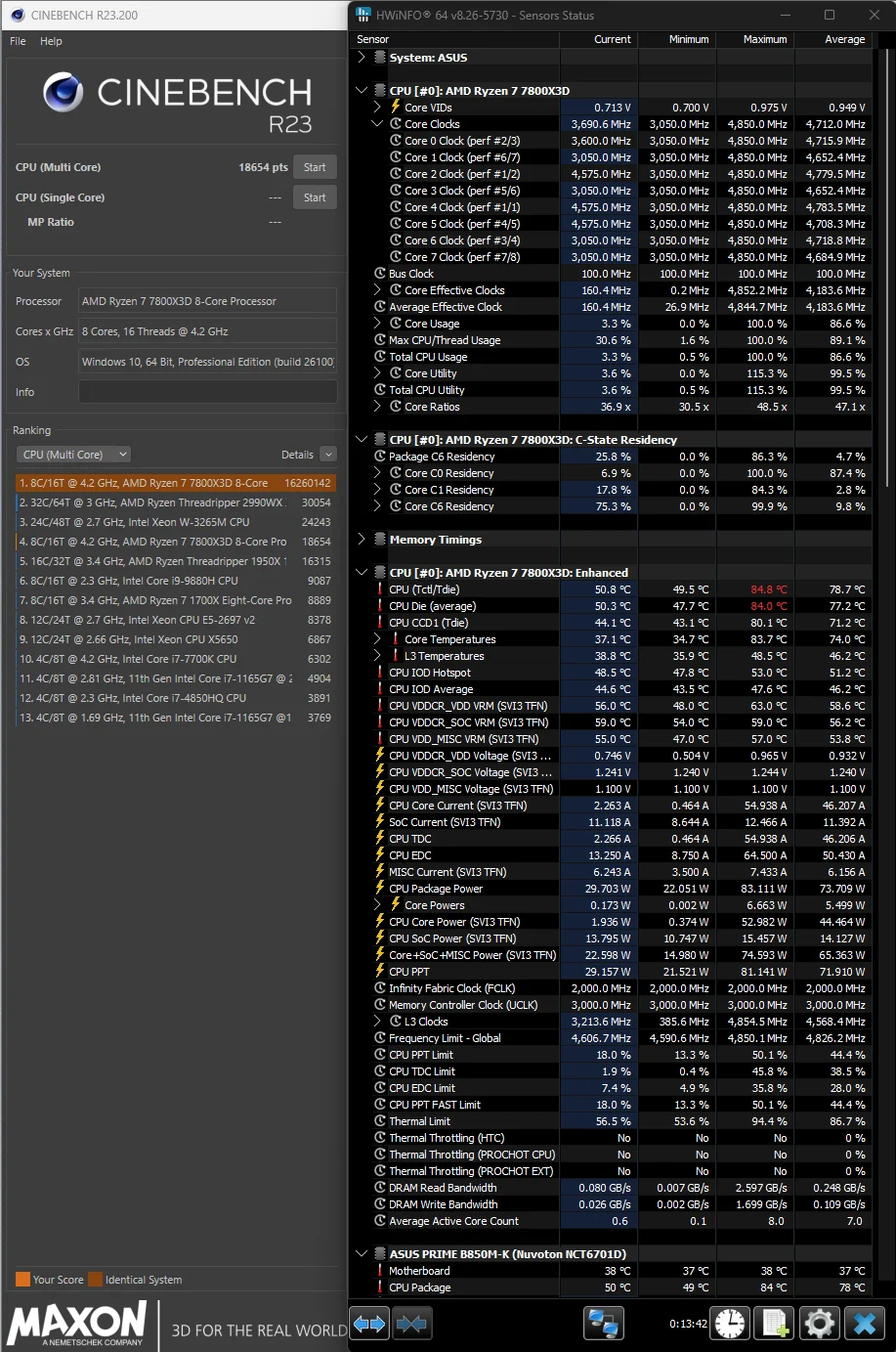The width and height of the screenshot is (896, 1352).
Task: Select ranking entry Threadripper 2990WX
Action: 175,502
